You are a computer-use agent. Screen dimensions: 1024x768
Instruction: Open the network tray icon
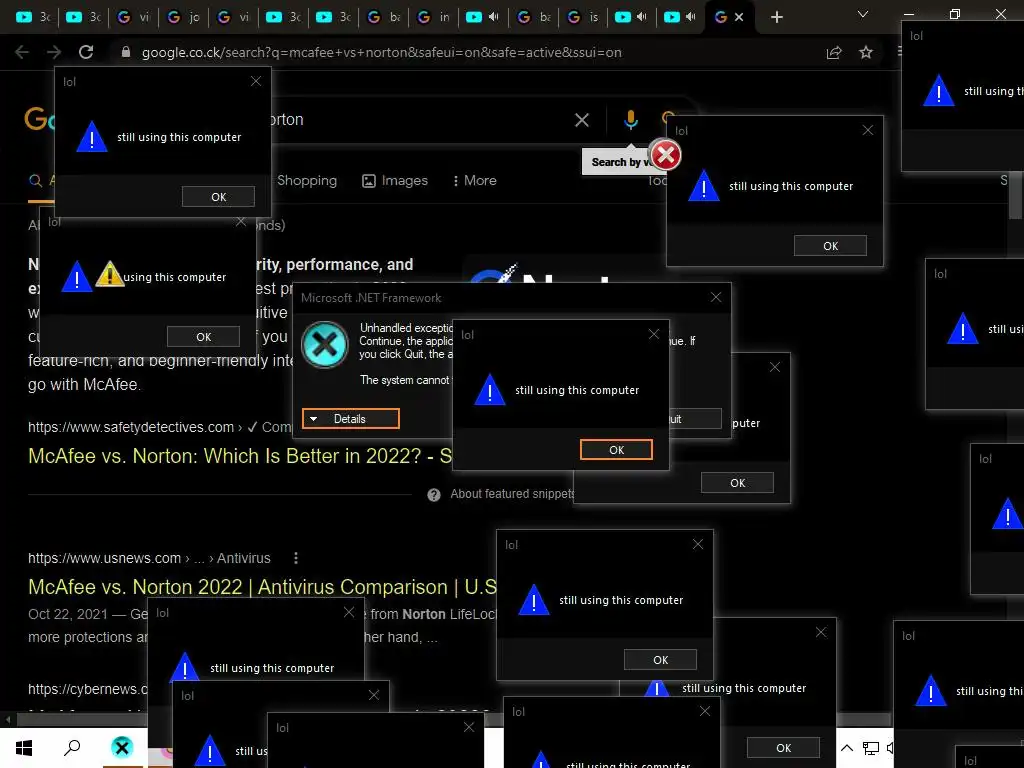pos(871,748)
